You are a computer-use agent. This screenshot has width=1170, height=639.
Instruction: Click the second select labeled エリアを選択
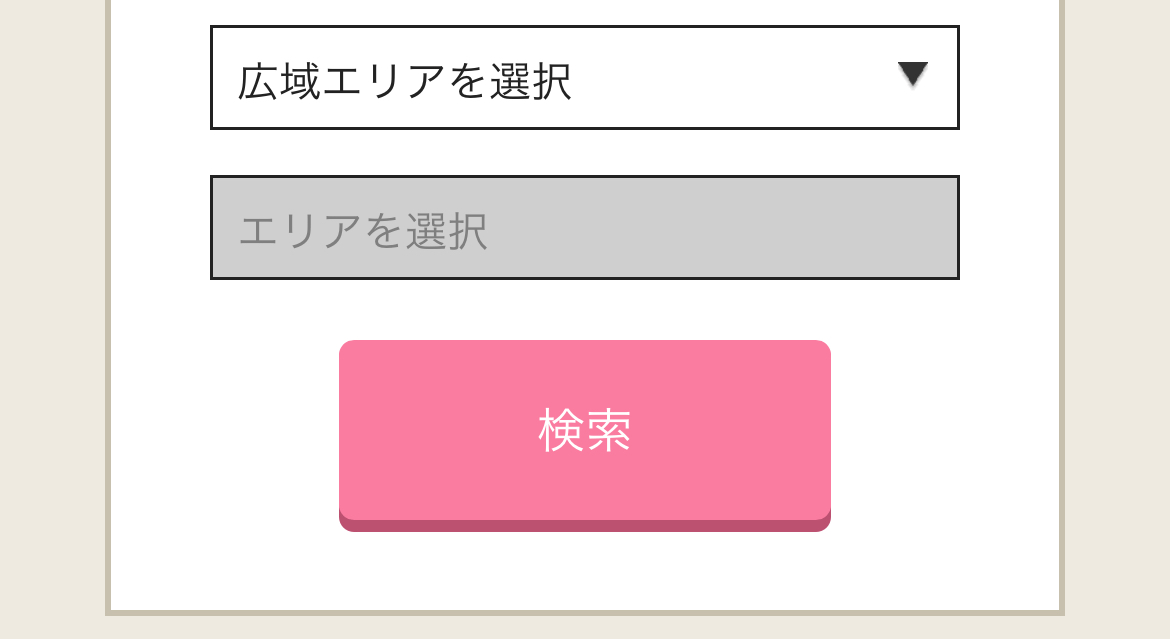click(x=584, y=228)
